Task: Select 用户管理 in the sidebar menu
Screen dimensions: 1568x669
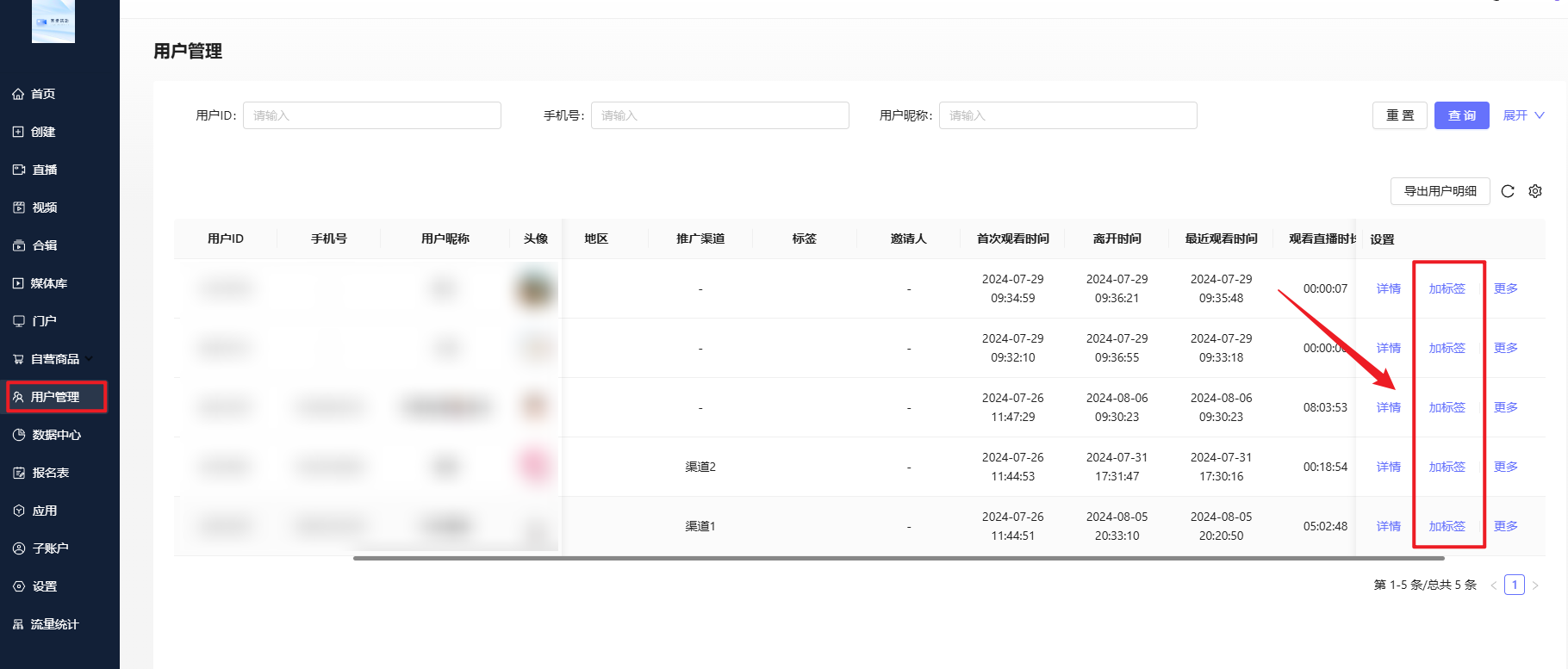Action: click(x=55, y=397)
